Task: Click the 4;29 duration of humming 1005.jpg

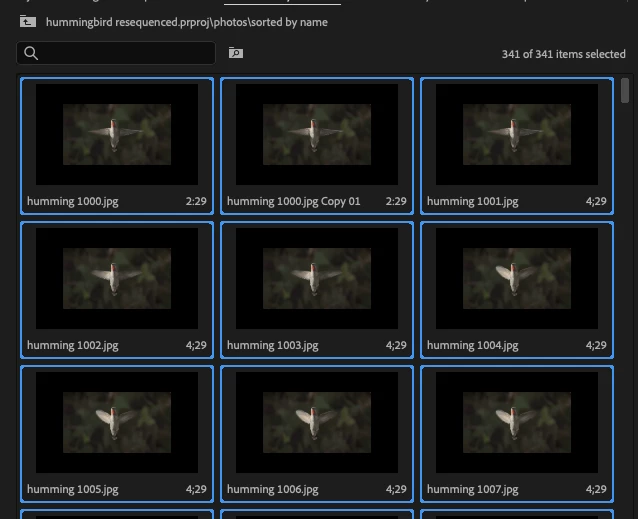Action: click(x=196, y=489)
